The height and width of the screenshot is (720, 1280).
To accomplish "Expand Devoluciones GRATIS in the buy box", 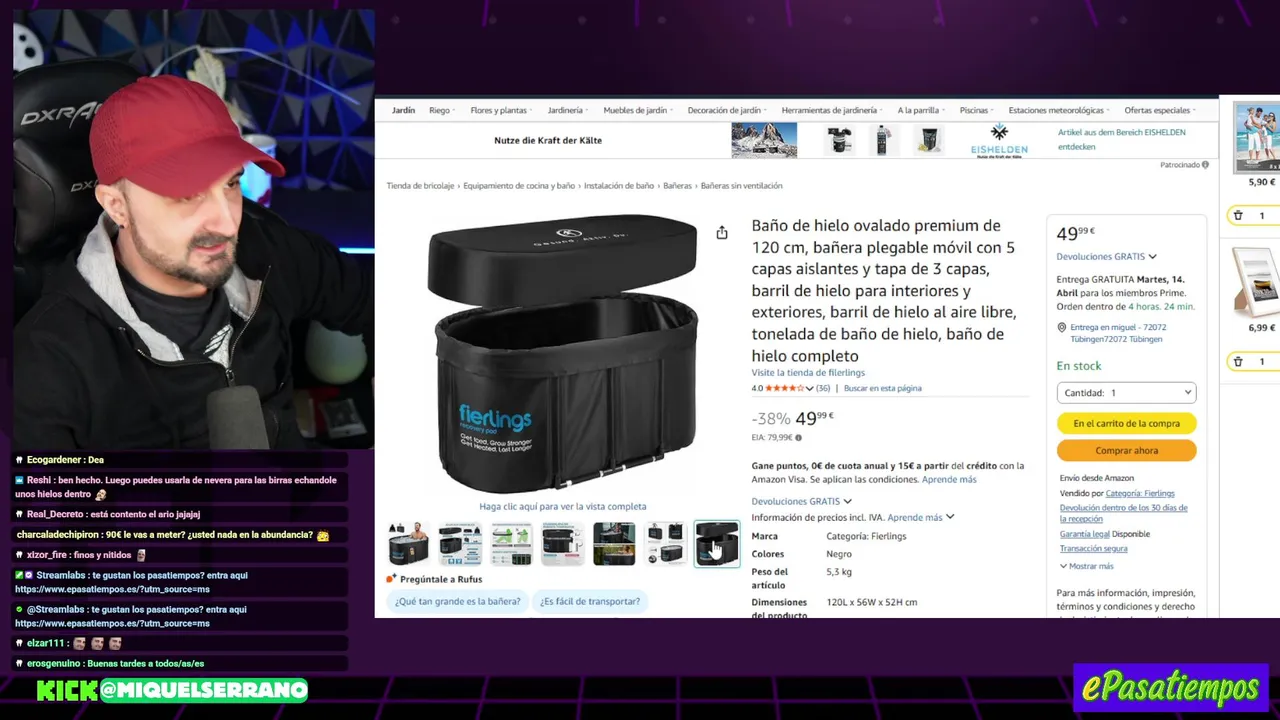I will [1106, 257].
